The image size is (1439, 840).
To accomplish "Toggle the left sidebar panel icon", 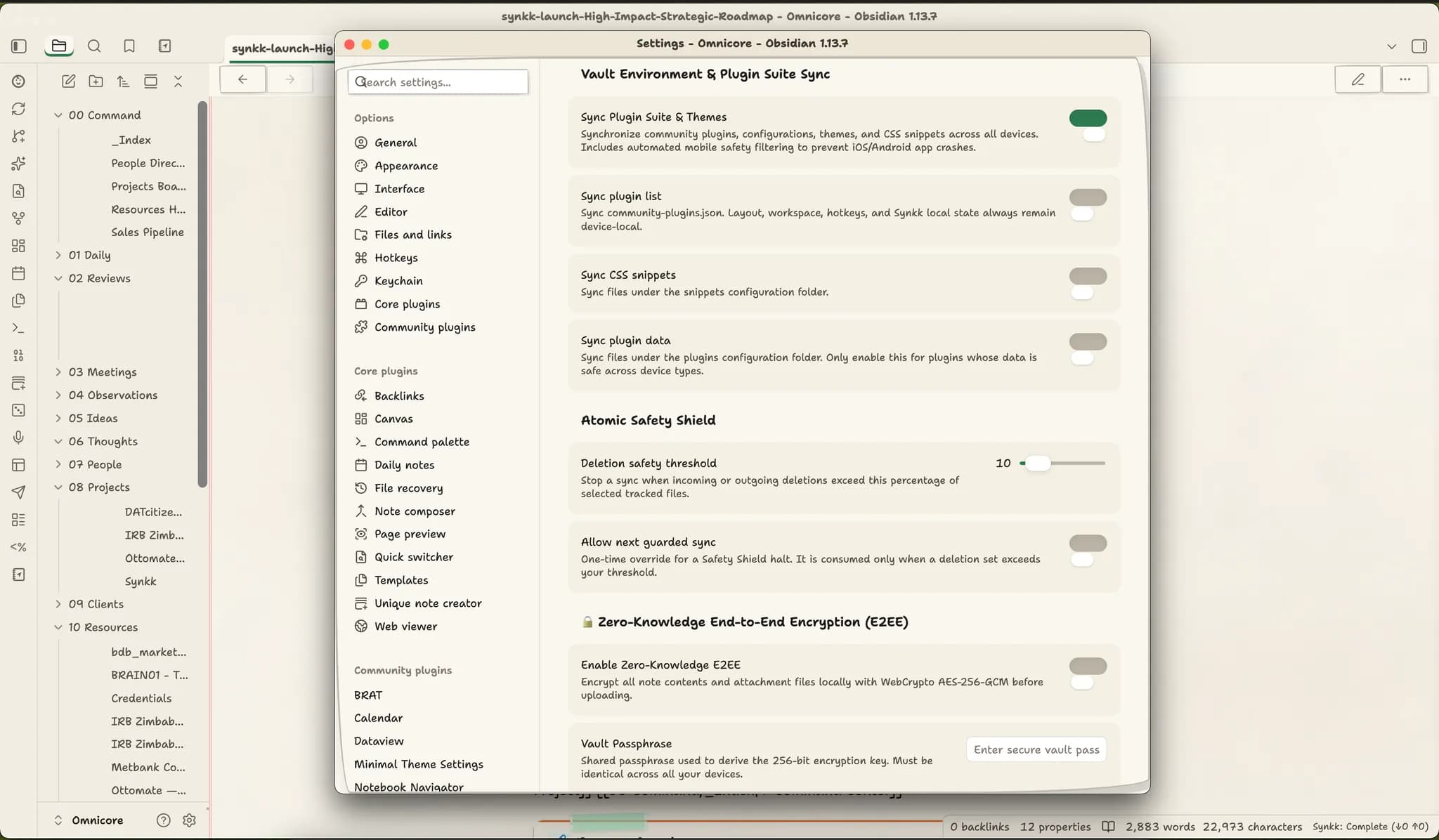I will [19, 46].
